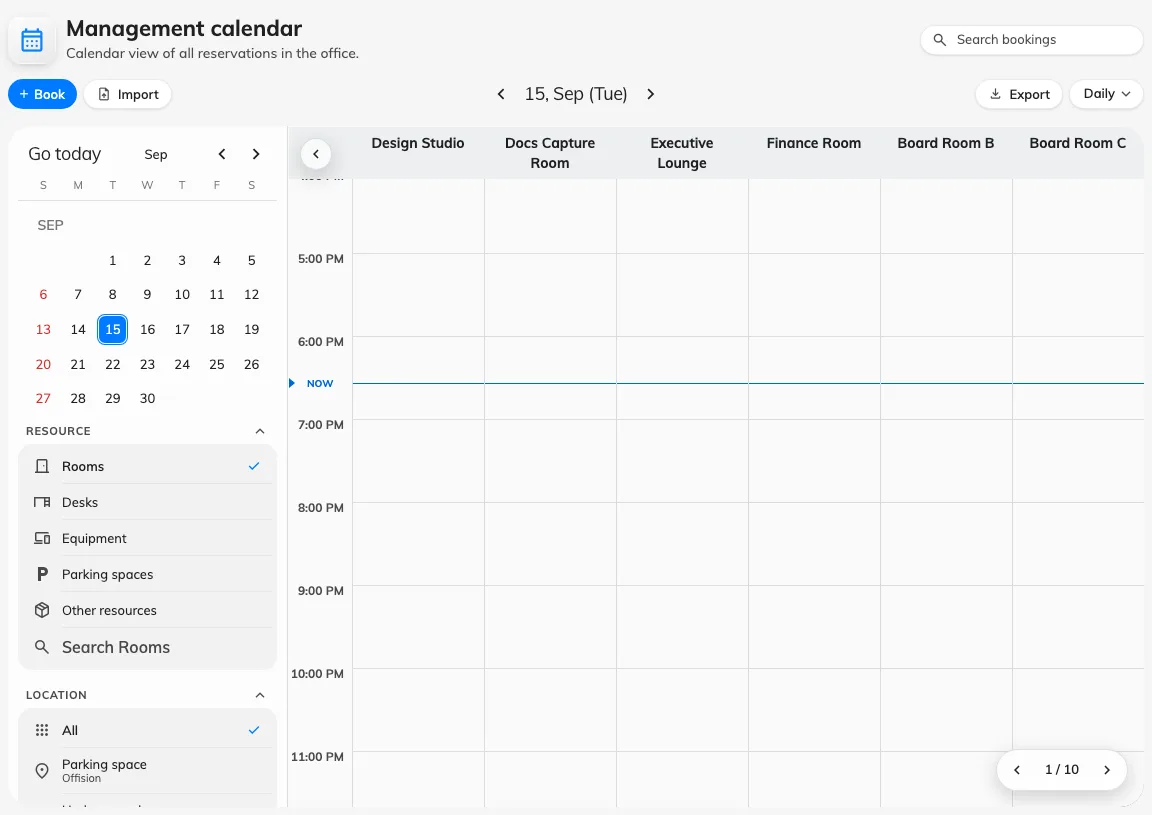Click the Executive Lounge column header
Screen dimensions: 1152x815
point(682,153)
